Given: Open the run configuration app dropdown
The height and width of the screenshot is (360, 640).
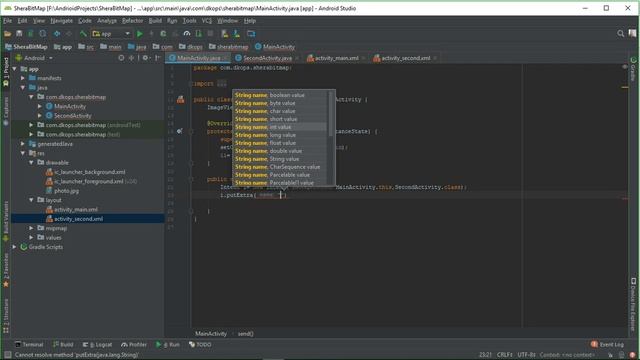Looking at the screenshot, I should point(111,34).
